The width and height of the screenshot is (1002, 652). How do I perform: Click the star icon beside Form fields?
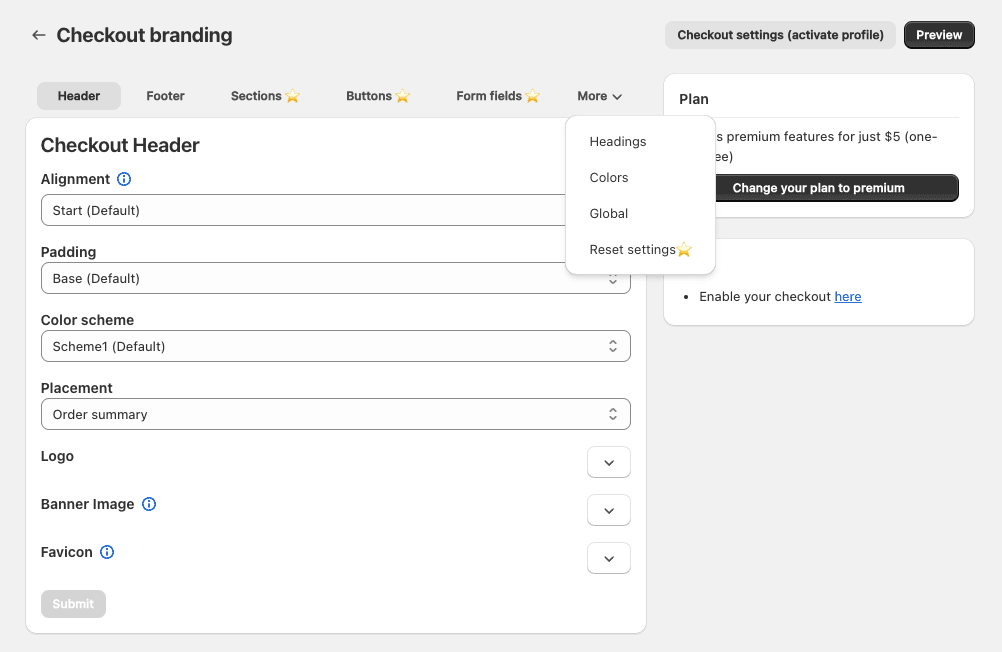pos(532,96)
